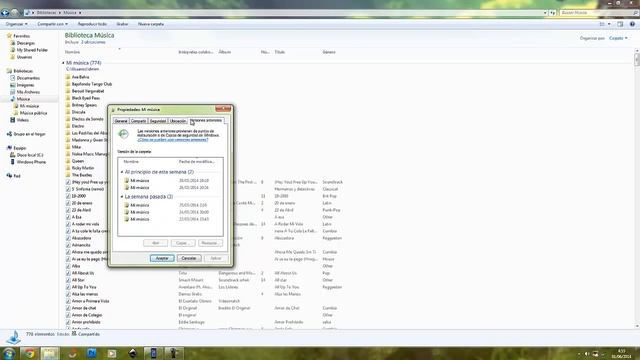Click the check icon beside Amor prohibido
Screen dimensions: 640x360
pyautogui.click(x=68, y=322)
